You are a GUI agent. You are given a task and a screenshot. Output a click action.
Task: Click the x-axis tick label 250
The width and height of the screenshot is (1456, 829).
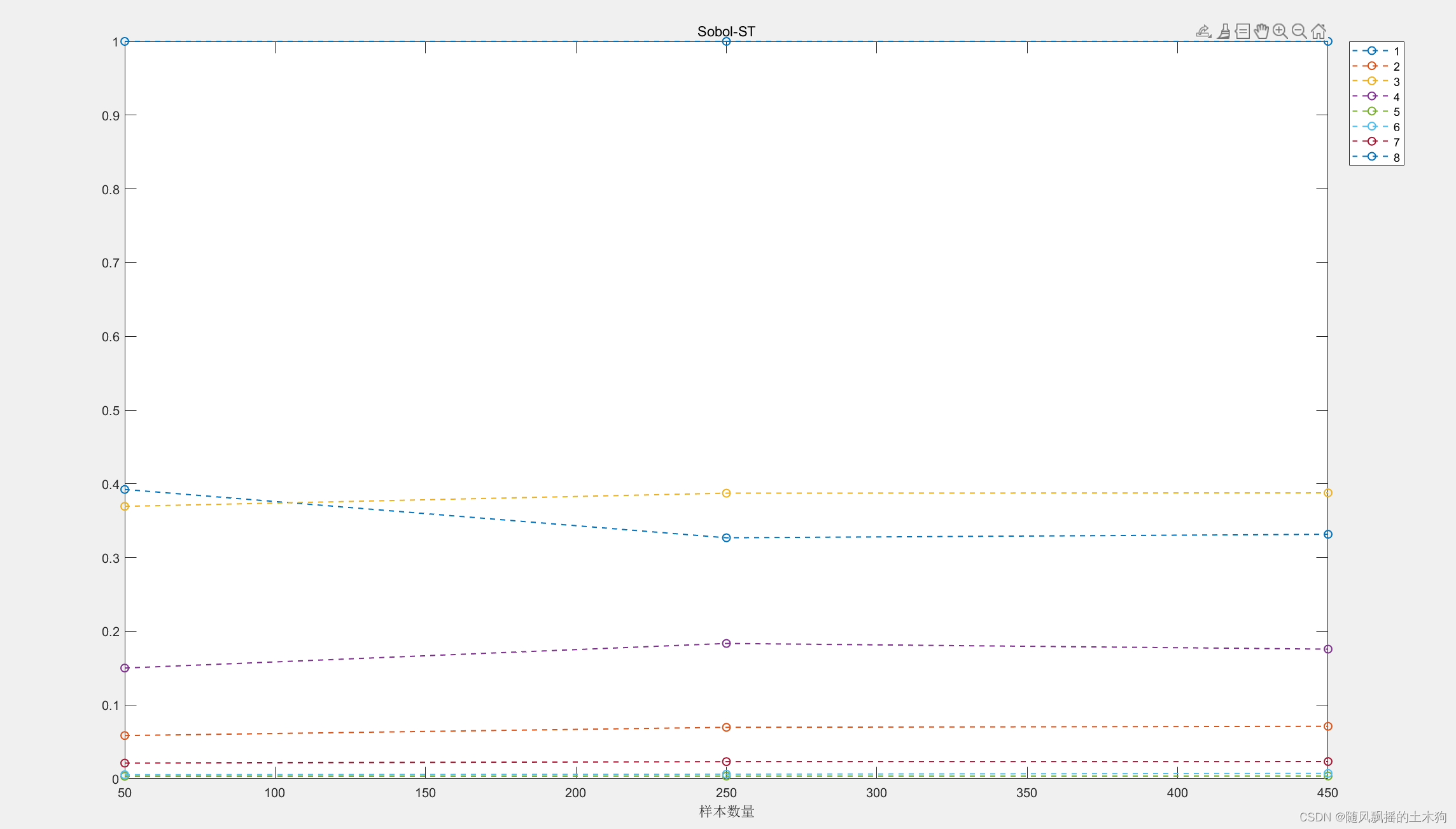tap(726, 793)
